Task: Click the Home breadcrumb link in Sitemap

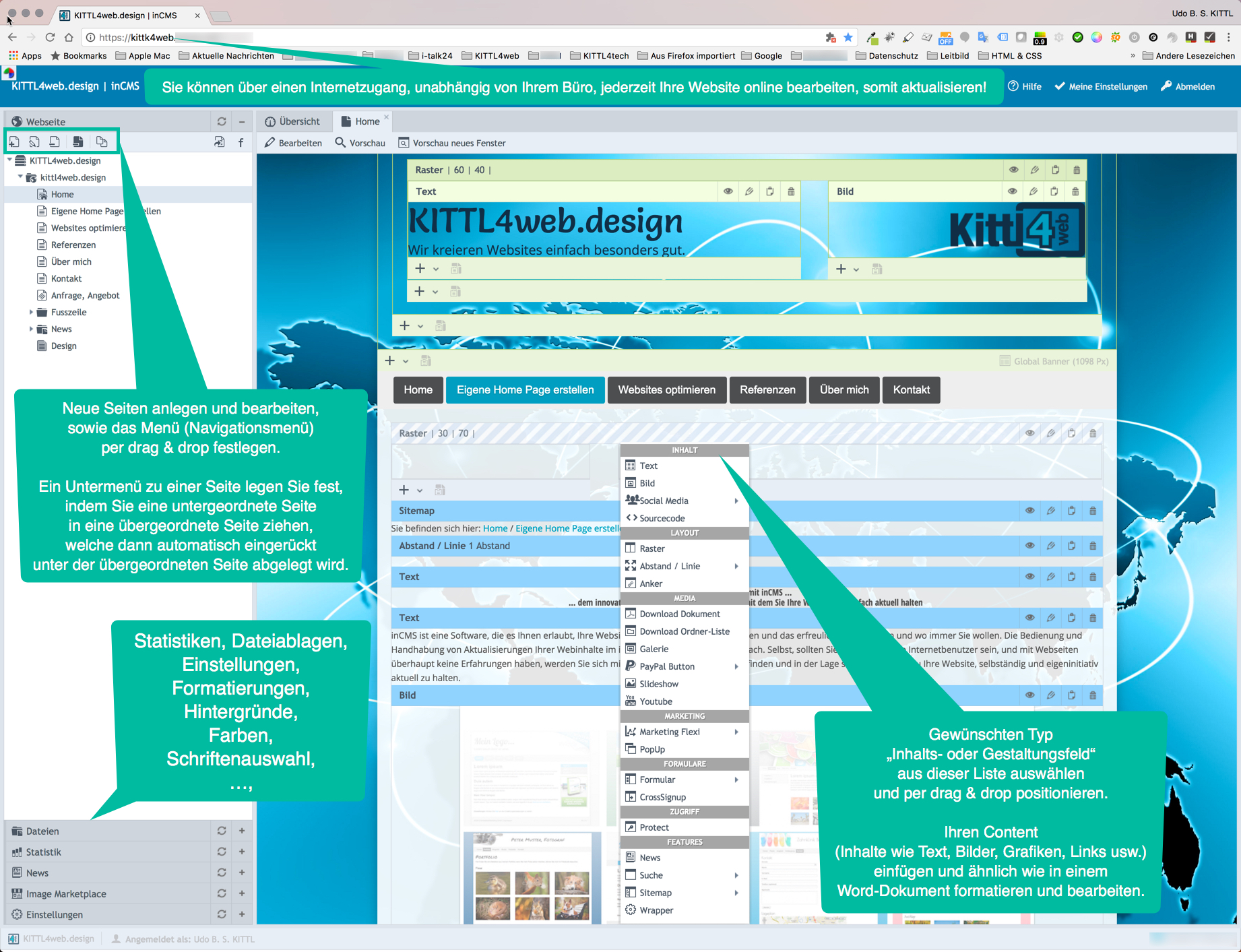Action: point(495,528)
